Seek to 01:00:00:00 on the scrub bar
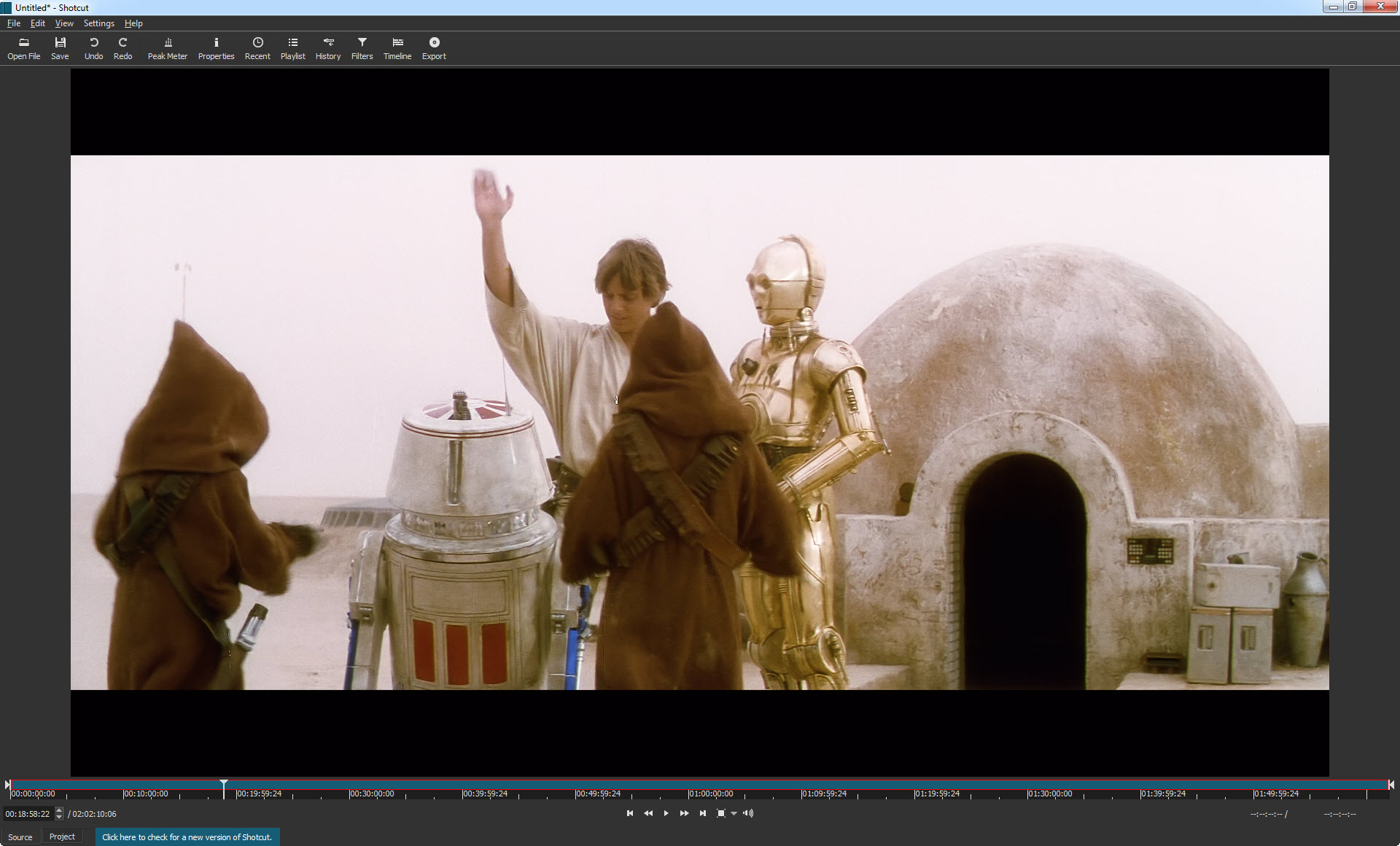This screenshot has height=846, width=1400. click(711, 793)
